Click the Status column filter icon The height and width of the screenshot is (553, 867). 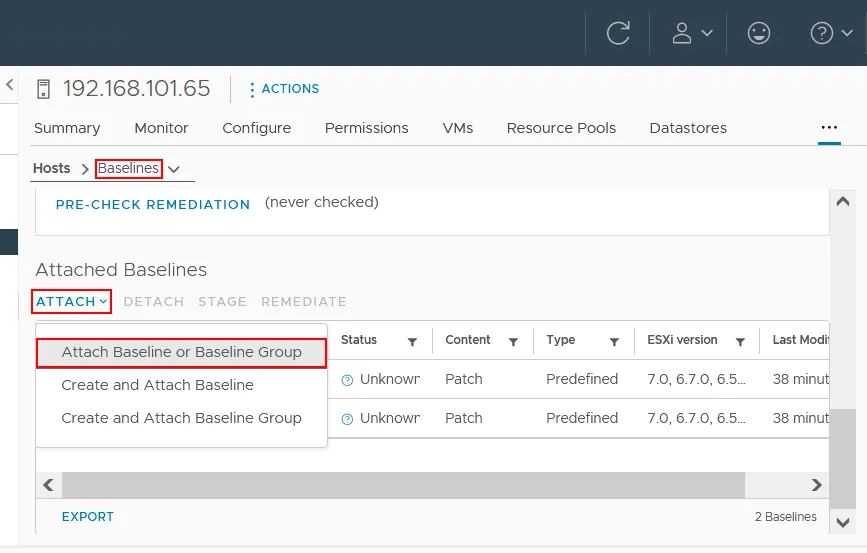pyautogui.click(x=412, y=342)
